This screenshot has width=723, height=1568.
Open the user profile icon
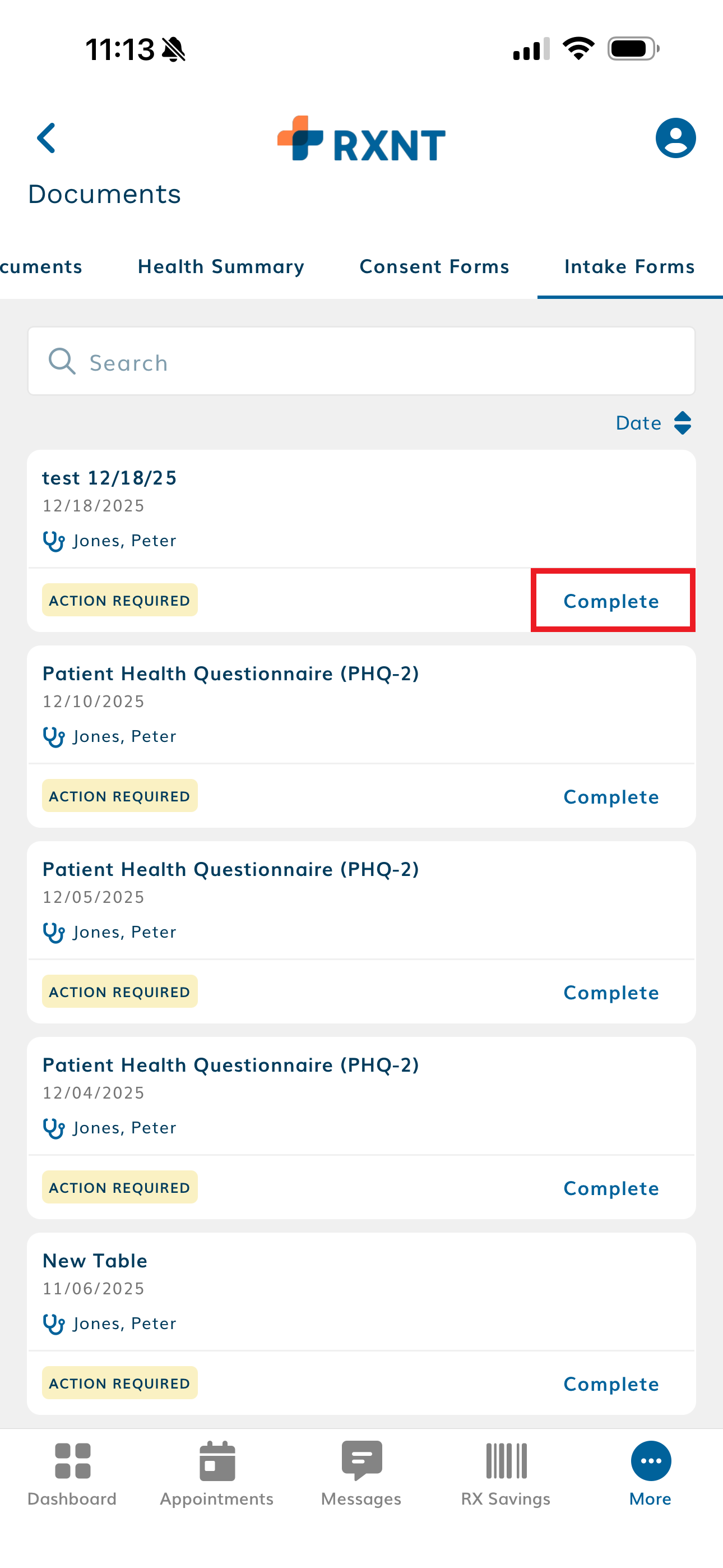point(675,138)
